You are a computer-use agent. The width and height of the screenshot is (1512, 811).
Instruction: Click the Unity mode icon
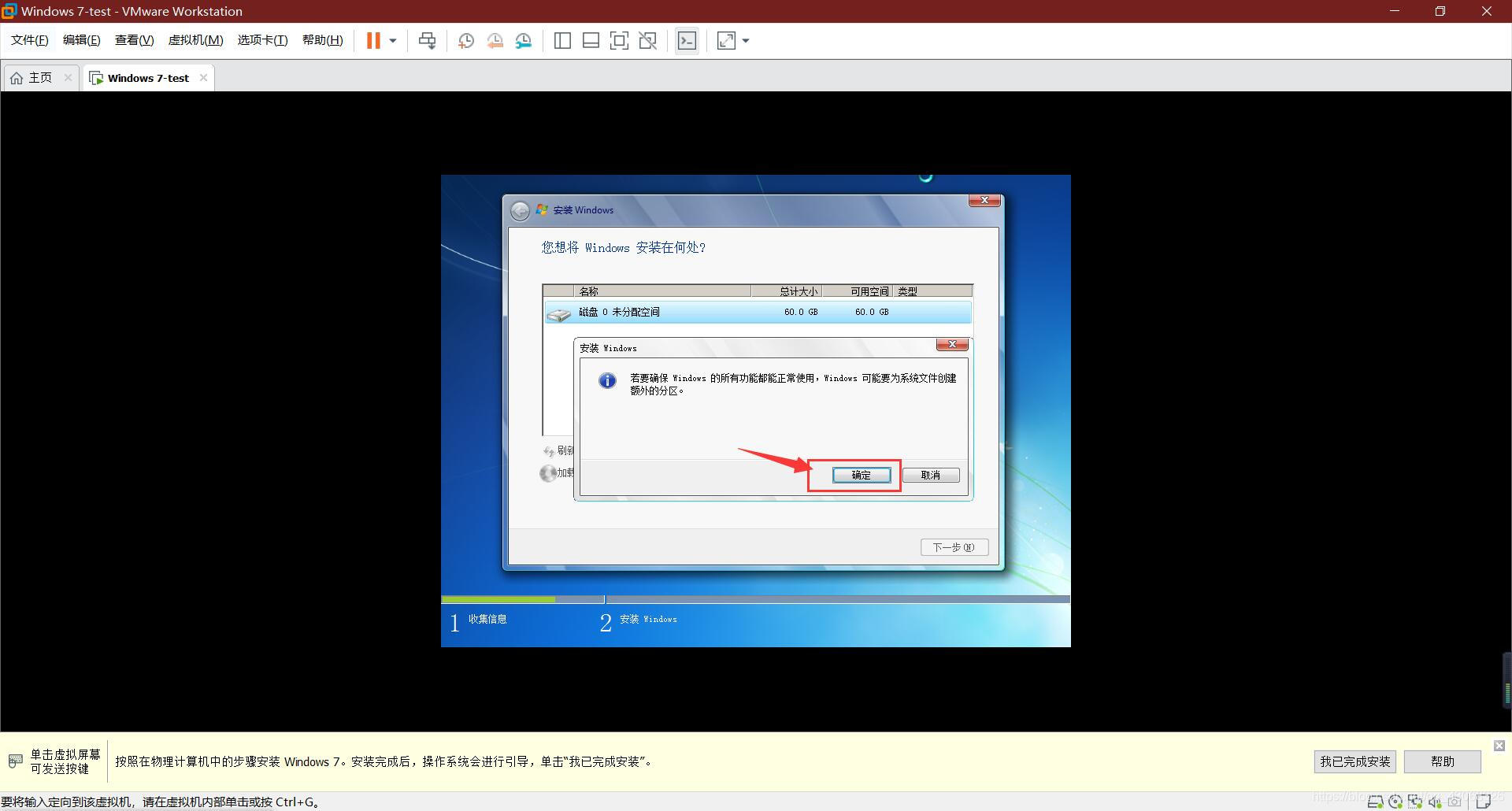point(648,41)
